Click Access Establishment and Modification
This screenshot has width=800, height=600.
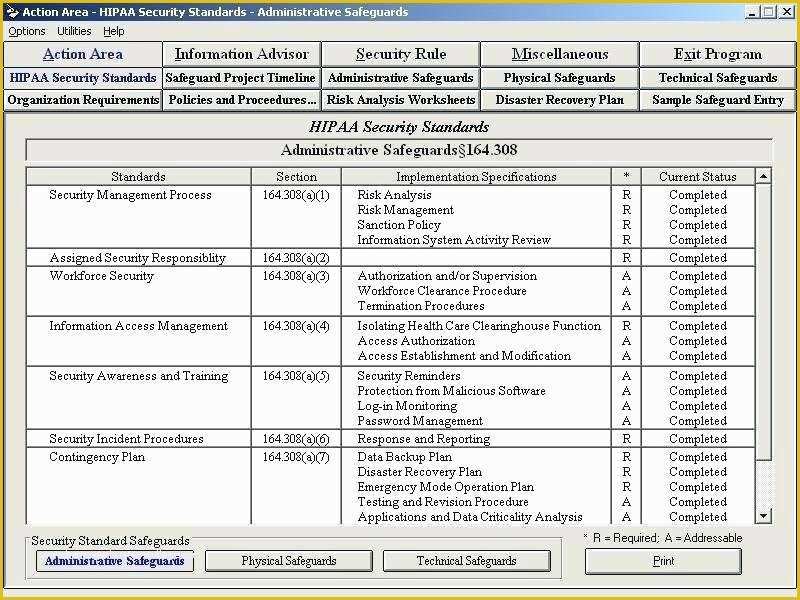[x=464, y=356]
